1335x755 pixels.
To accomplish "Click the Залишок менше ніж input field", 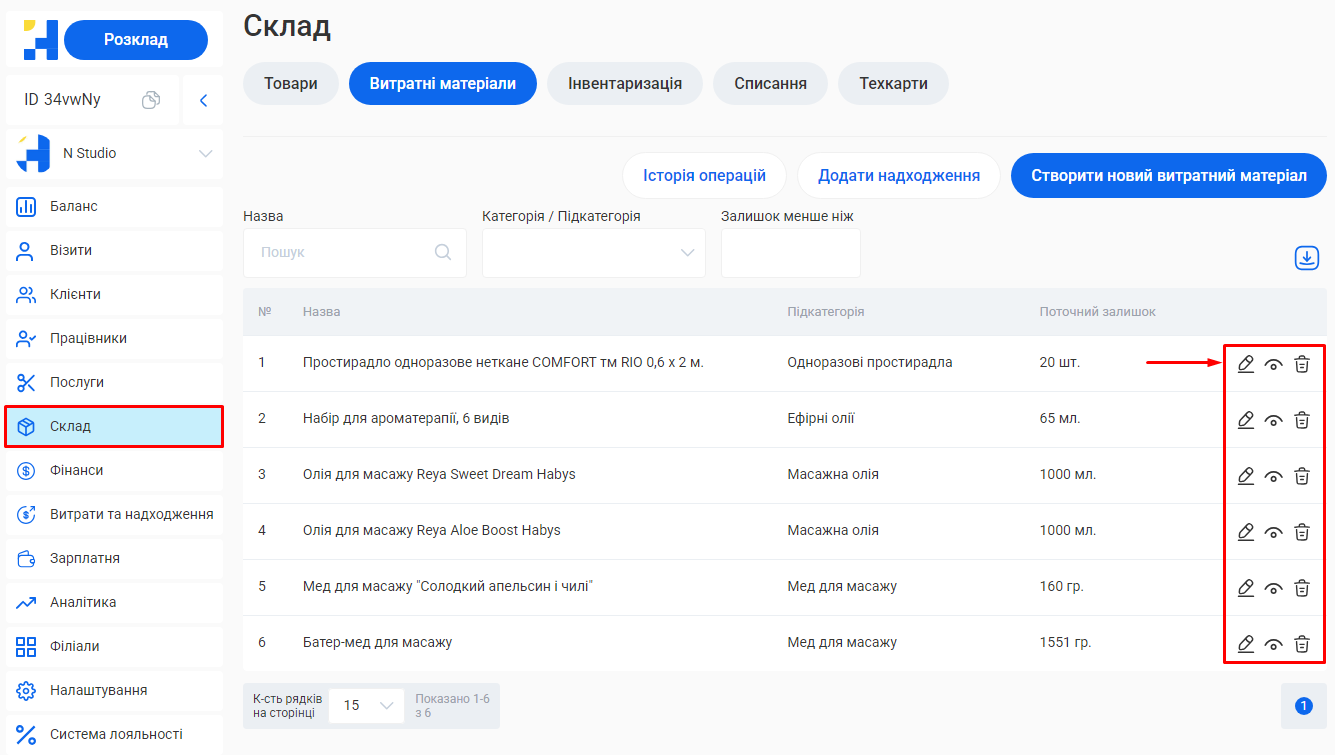I will click(x=790, y=253).
